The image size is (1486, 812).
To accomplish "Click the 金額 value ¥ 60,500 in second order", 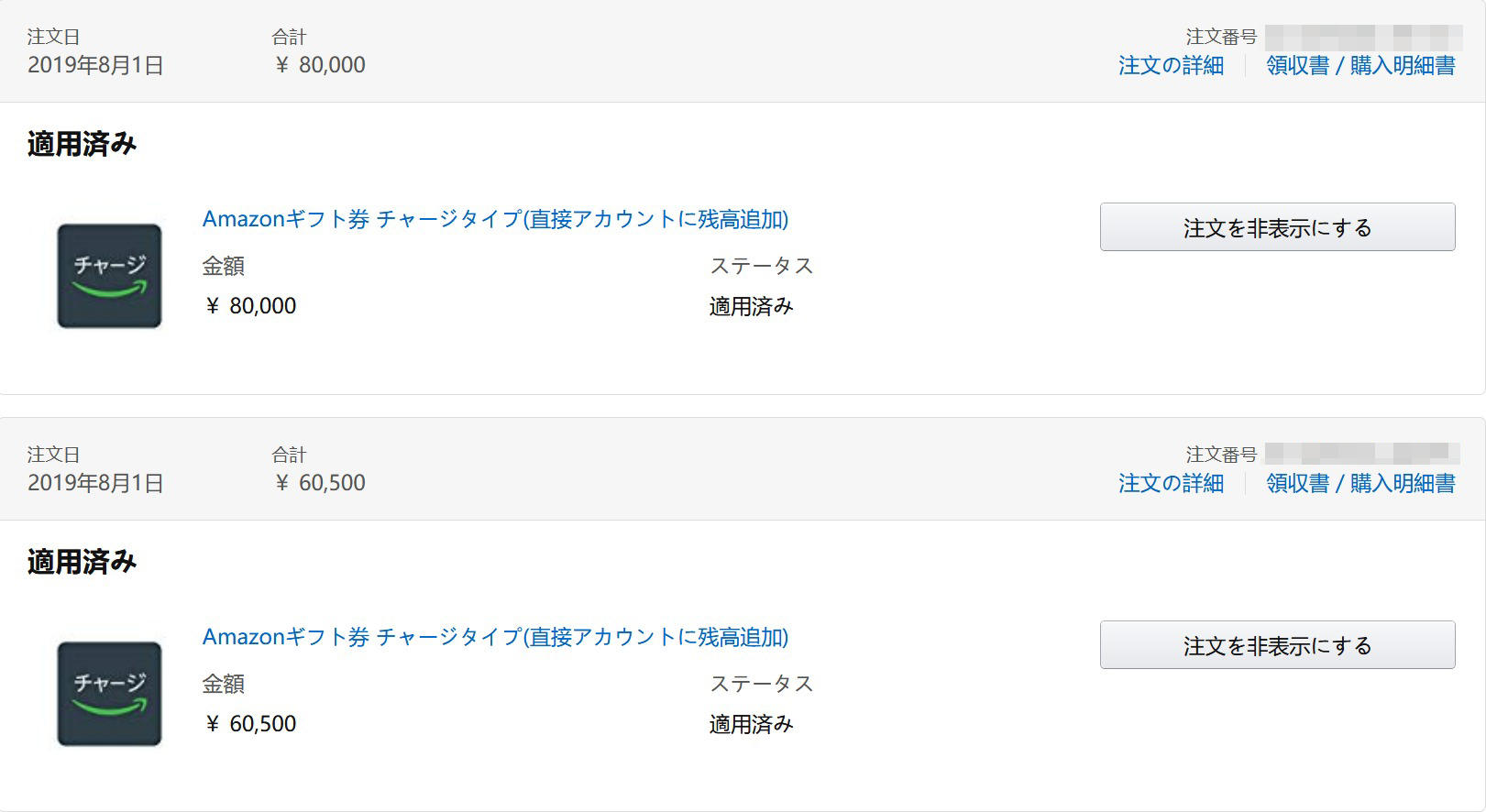I will 249,724.
